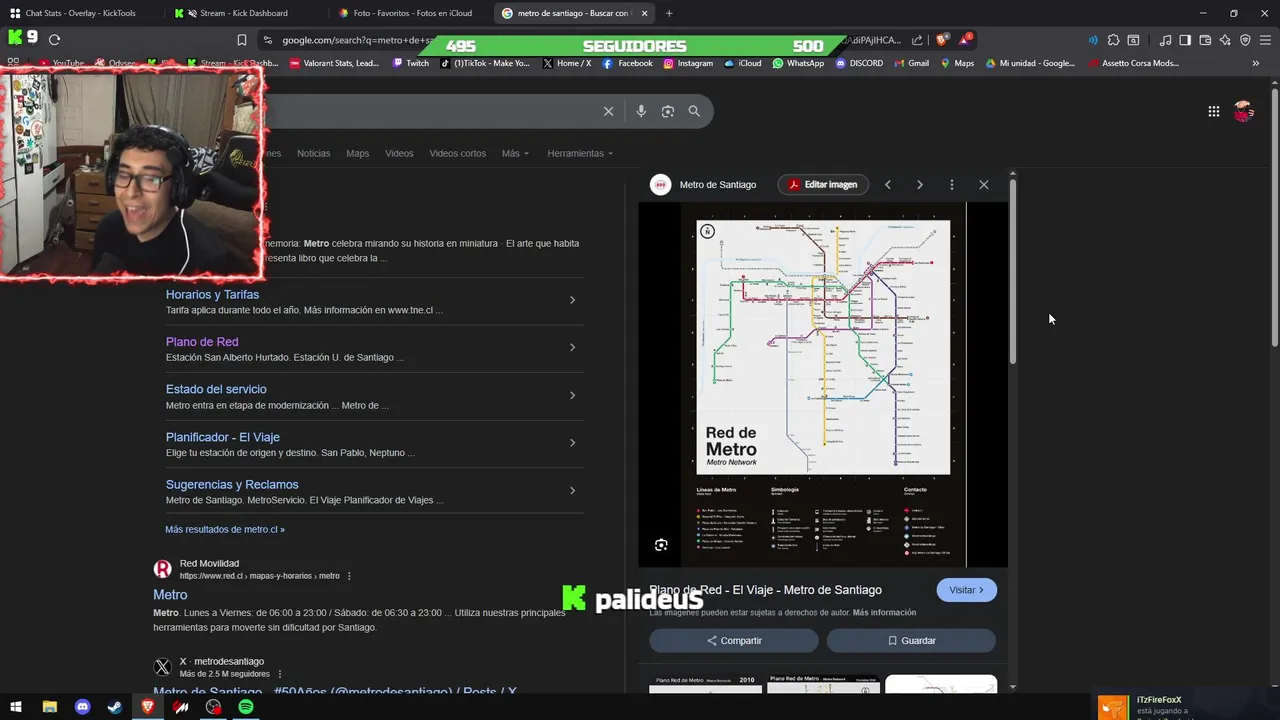Expand the Herramientas tools dropdown
The width and height of the screenshot is (1280, 720).
point(580,153)
